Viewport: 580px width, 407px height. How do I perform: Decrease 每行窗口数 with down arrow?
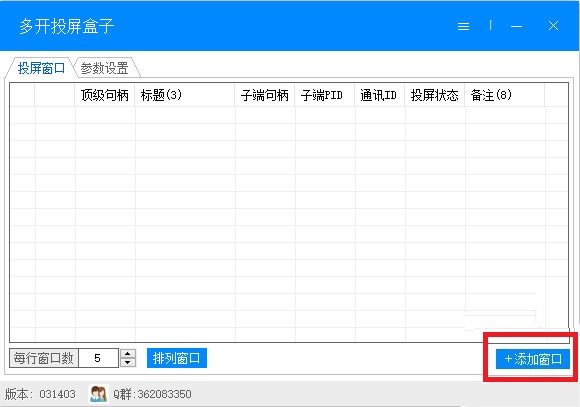point(128,362)
